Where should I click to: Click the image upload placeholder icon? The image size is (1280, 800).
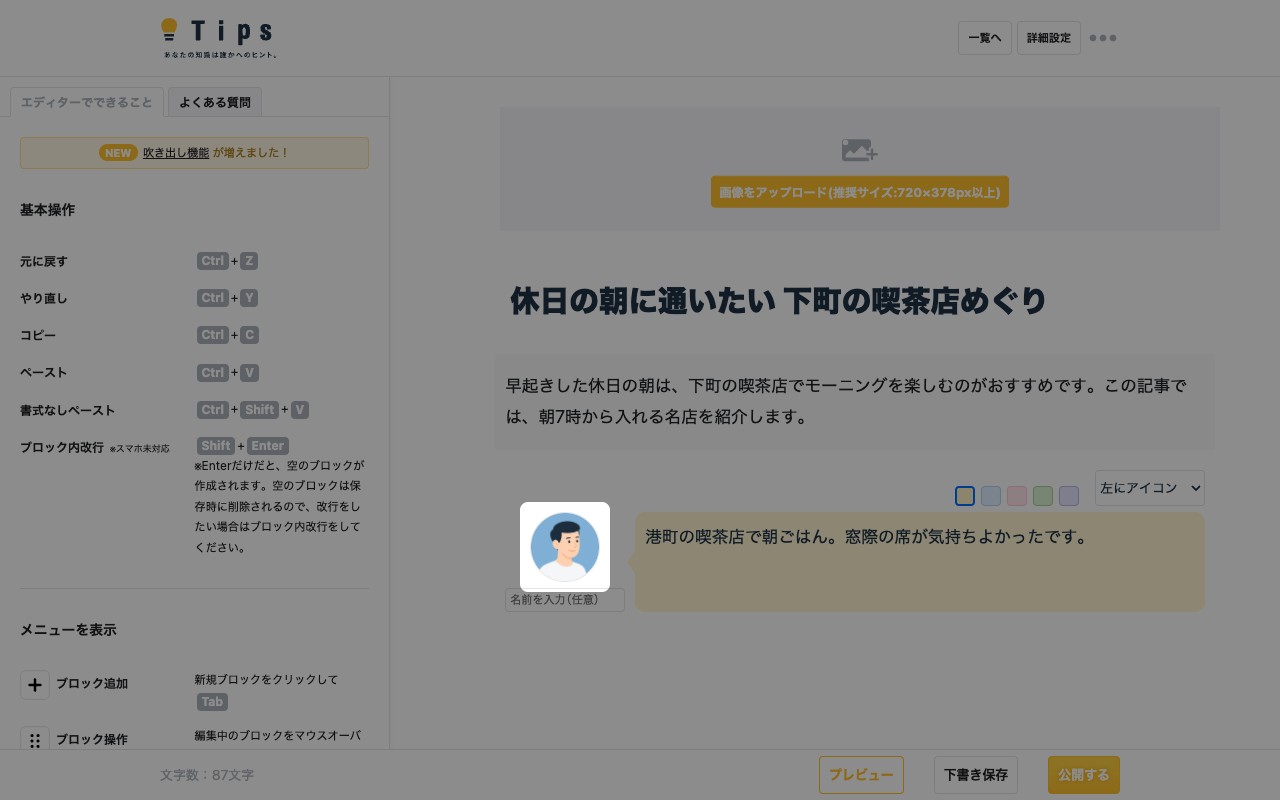(859, 150)
